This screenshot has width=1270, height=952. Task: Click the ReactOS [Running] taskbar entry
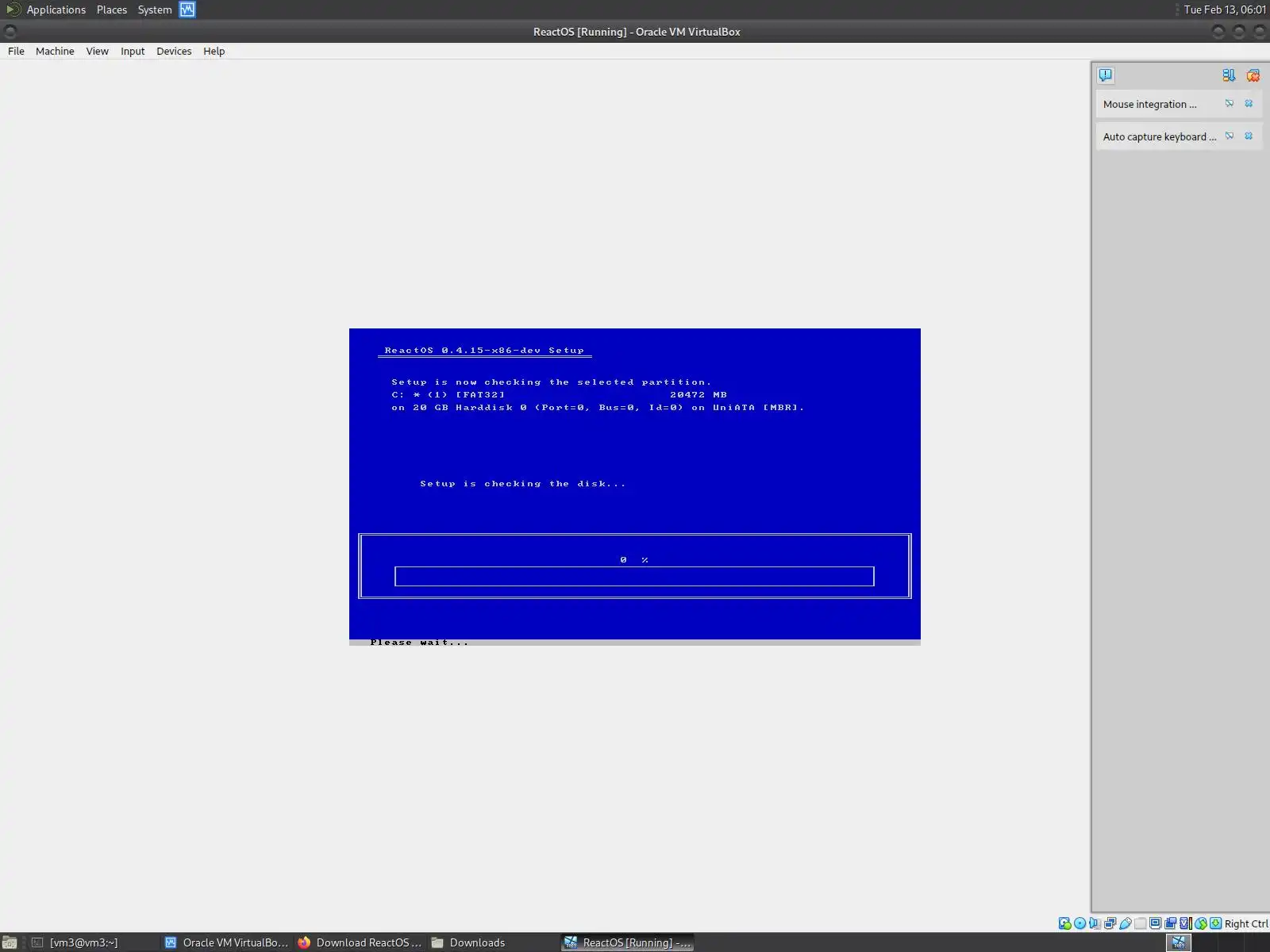[627, 942]
